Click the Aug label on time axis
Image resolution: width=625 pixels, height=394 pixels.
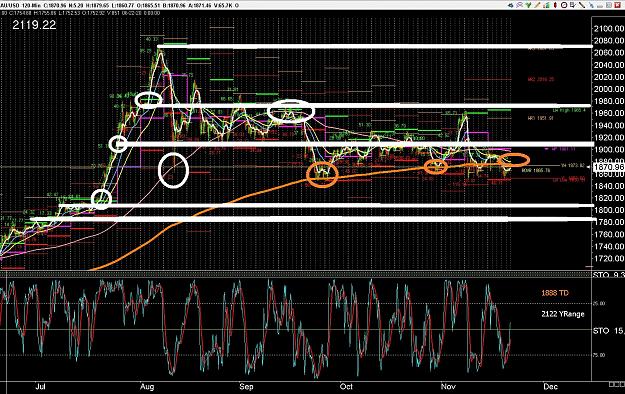147,386
